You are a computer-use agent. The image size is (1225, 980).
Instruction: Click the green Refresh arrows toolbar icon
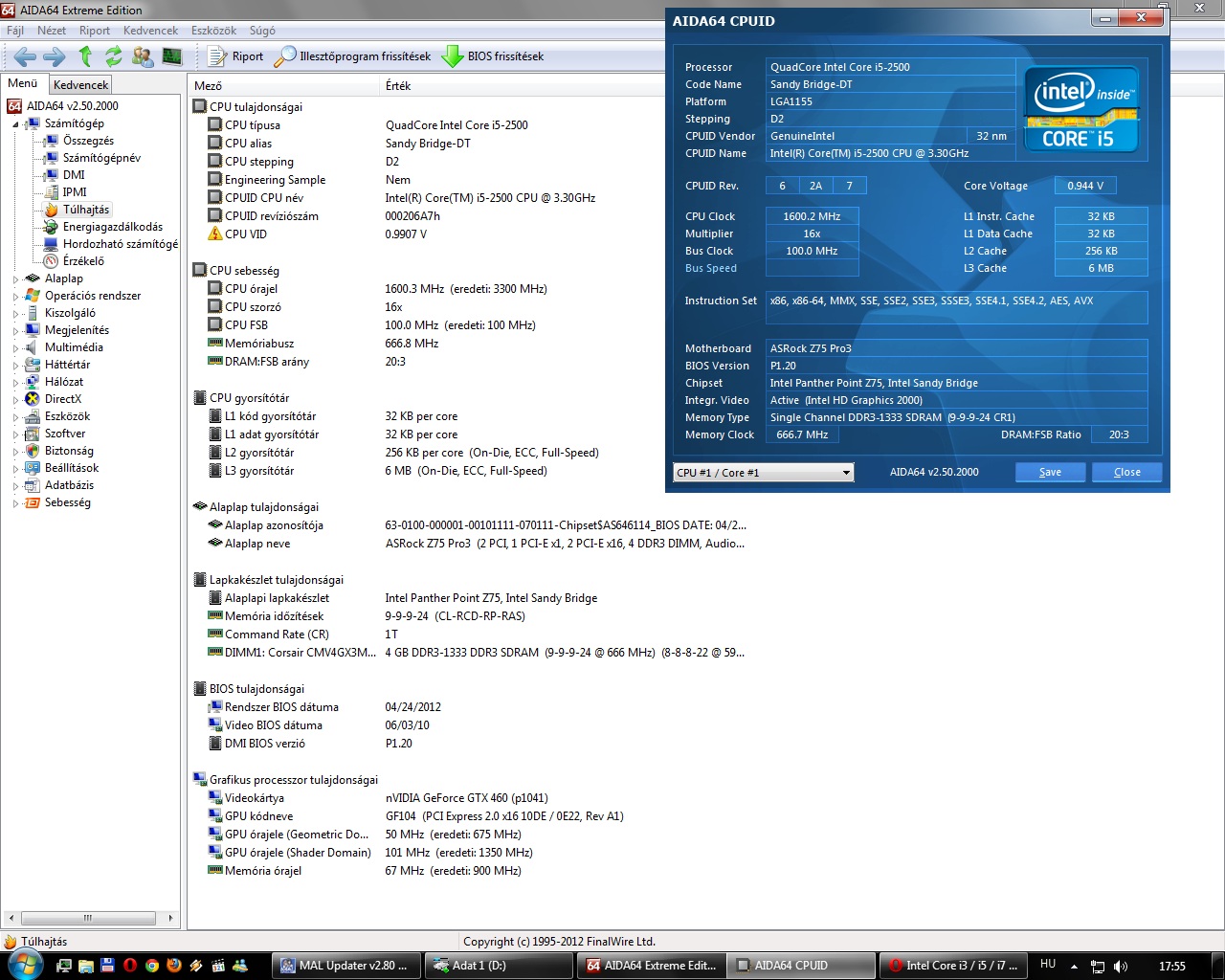(114, 56)
